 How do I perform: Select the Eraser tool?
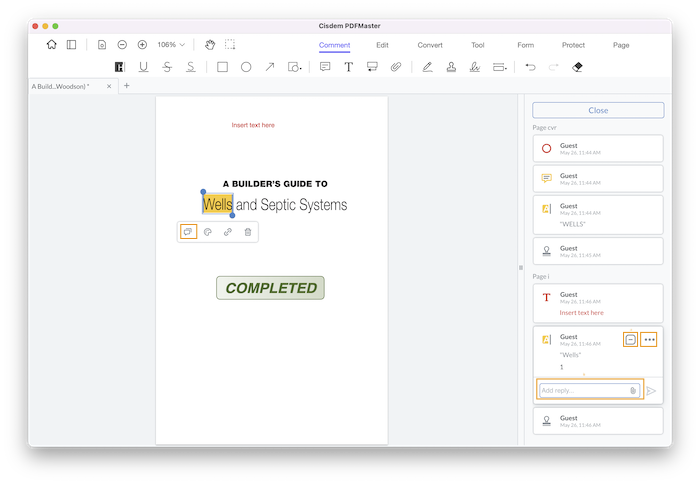point(577,67)
